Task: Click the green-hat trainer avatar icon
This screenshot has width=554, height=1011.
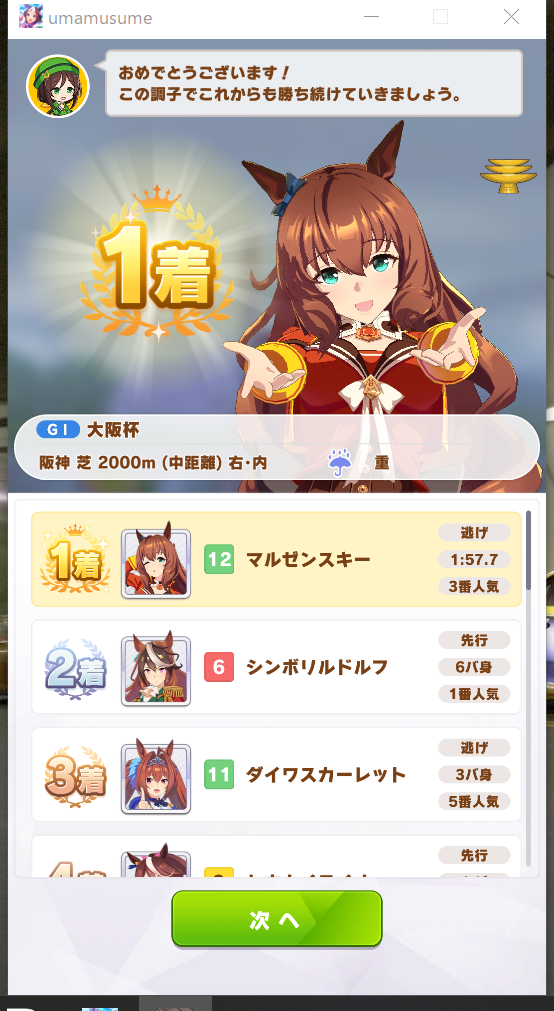Action: [57, 86]
